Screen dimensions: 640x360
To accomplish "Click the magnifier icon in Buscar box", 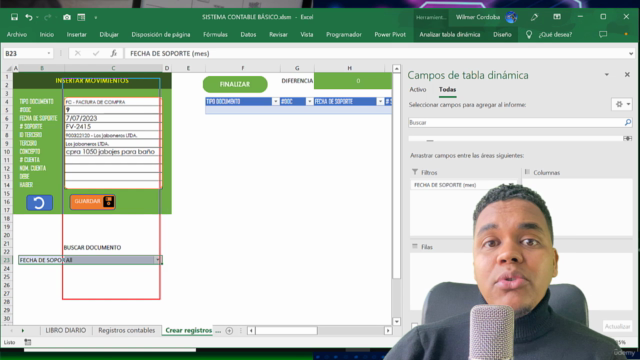I will 628,122.
